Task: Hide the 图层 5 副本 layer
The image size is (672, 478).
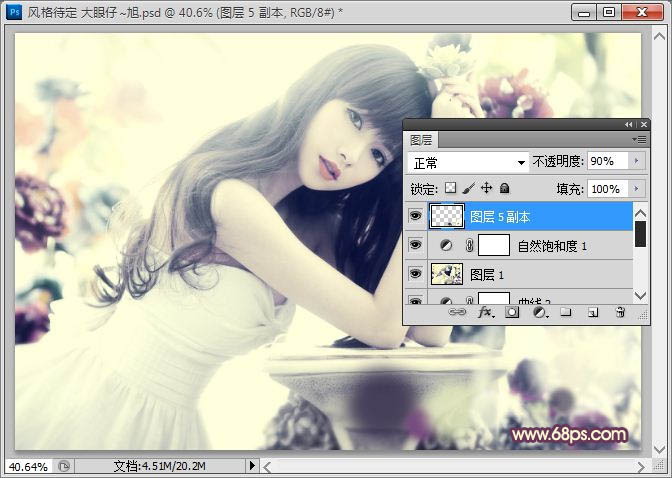Action: click(416, 216)
